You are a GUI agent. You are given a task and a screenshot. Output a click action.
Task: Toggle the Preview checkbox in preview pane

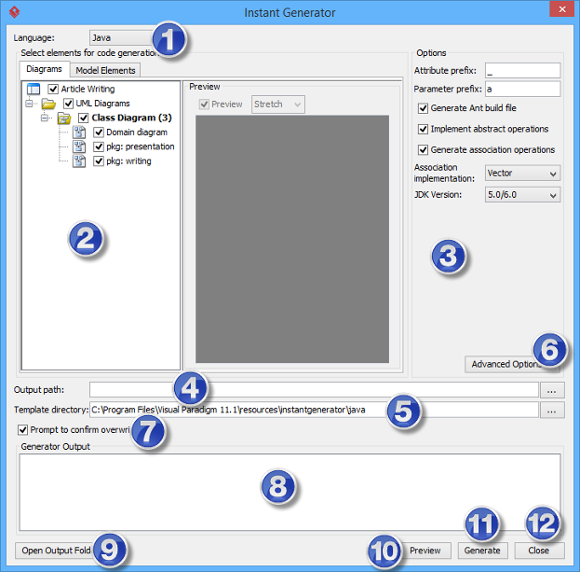(x=204, y=104)
